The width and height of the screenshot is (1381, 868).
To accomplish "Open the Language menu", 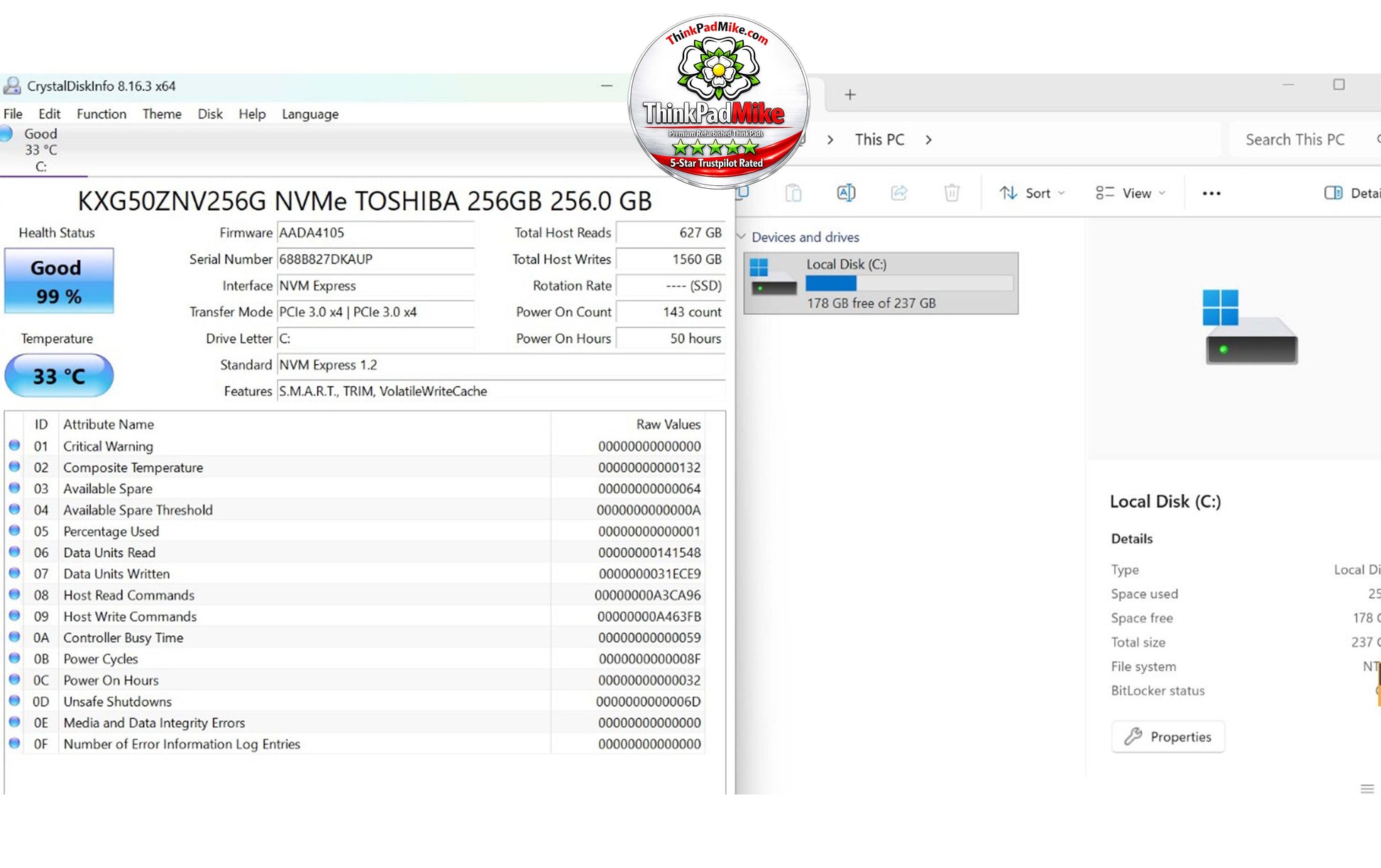I will 310,114.
